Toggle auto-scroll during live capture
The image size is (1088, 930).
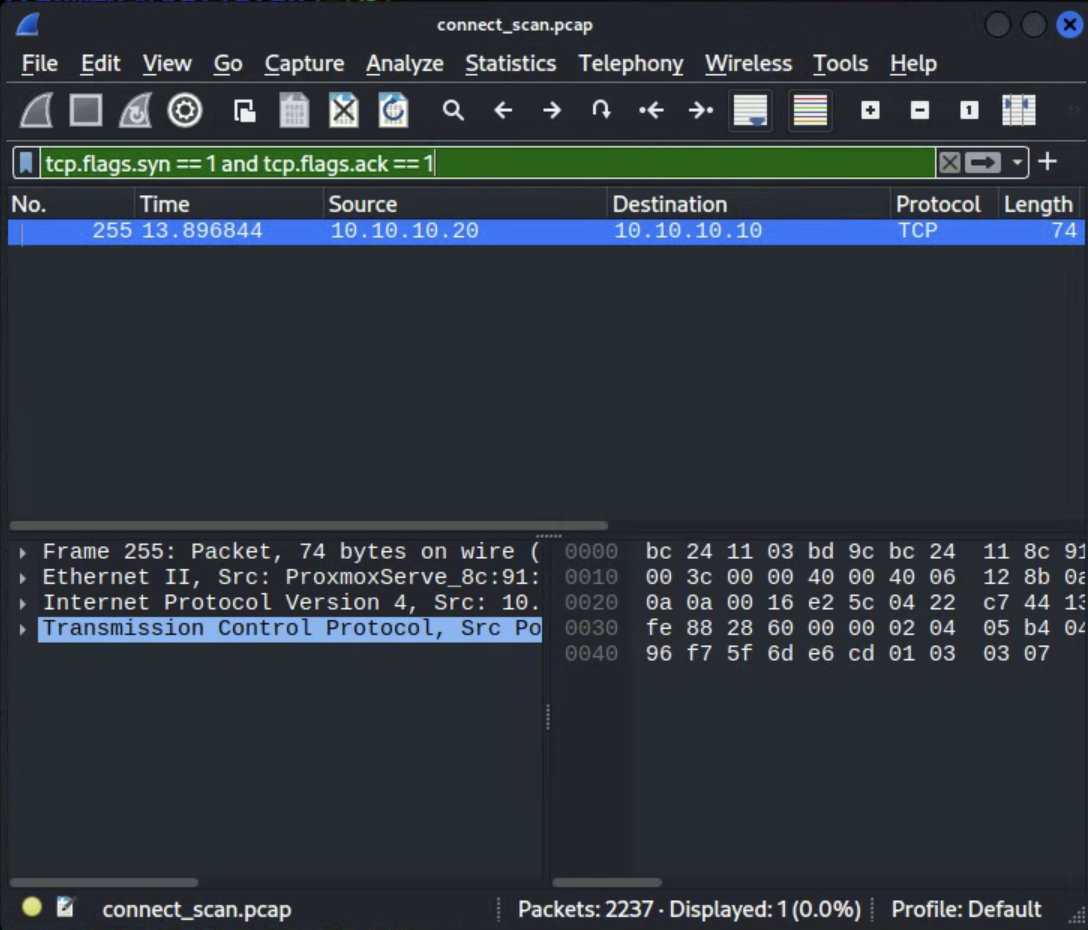[751, 110]
